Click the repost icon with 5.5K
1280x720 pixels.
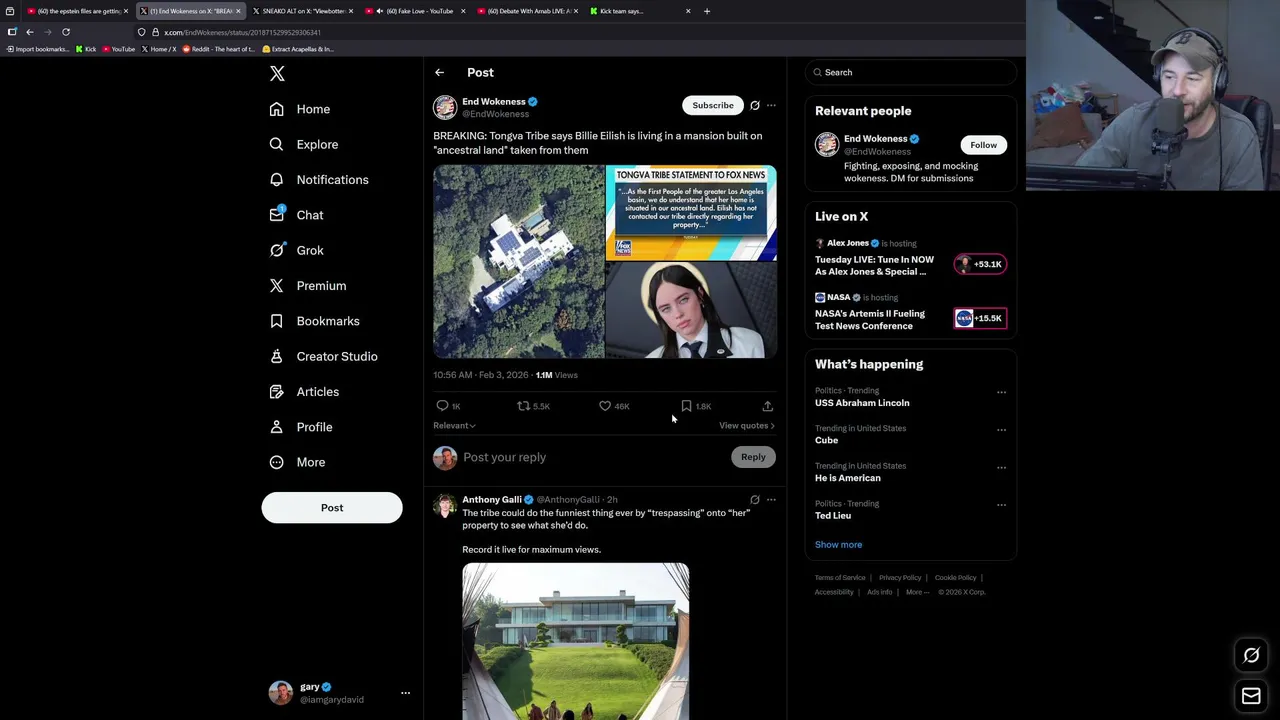pos(533,406)
